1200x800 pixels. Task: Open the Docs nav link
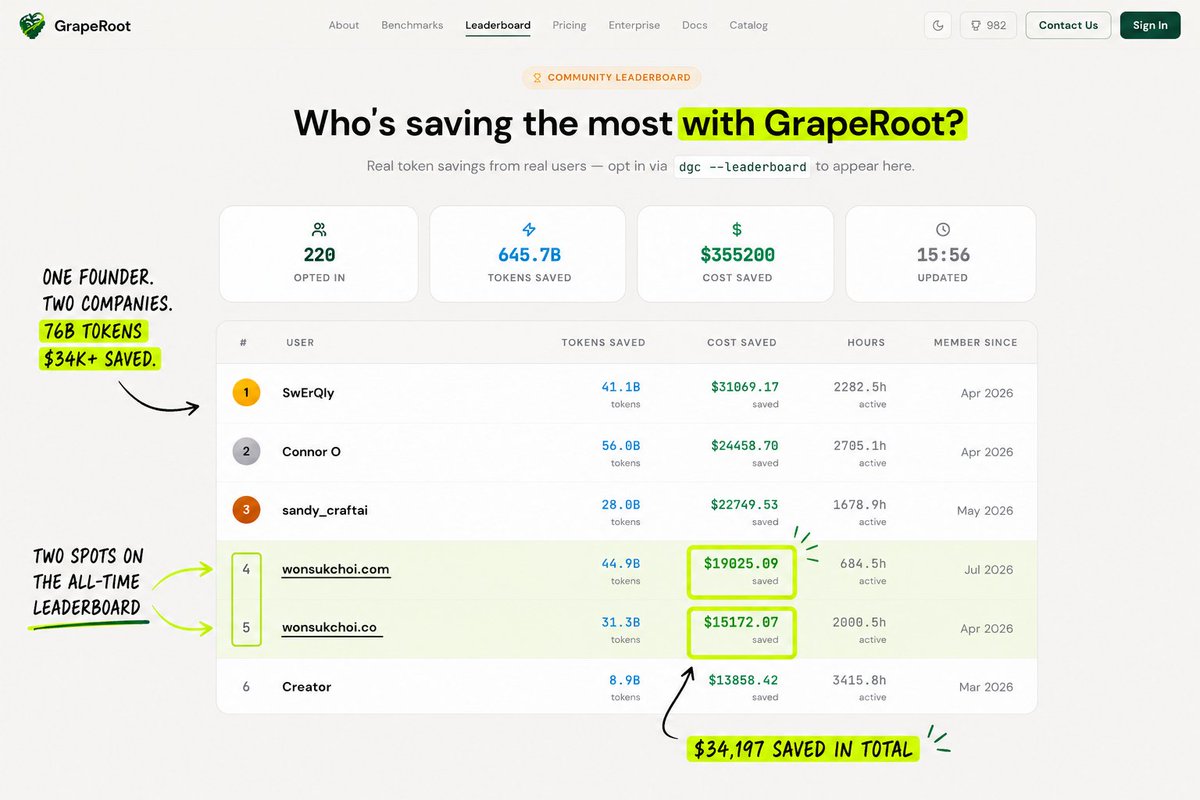pos(694,25)
